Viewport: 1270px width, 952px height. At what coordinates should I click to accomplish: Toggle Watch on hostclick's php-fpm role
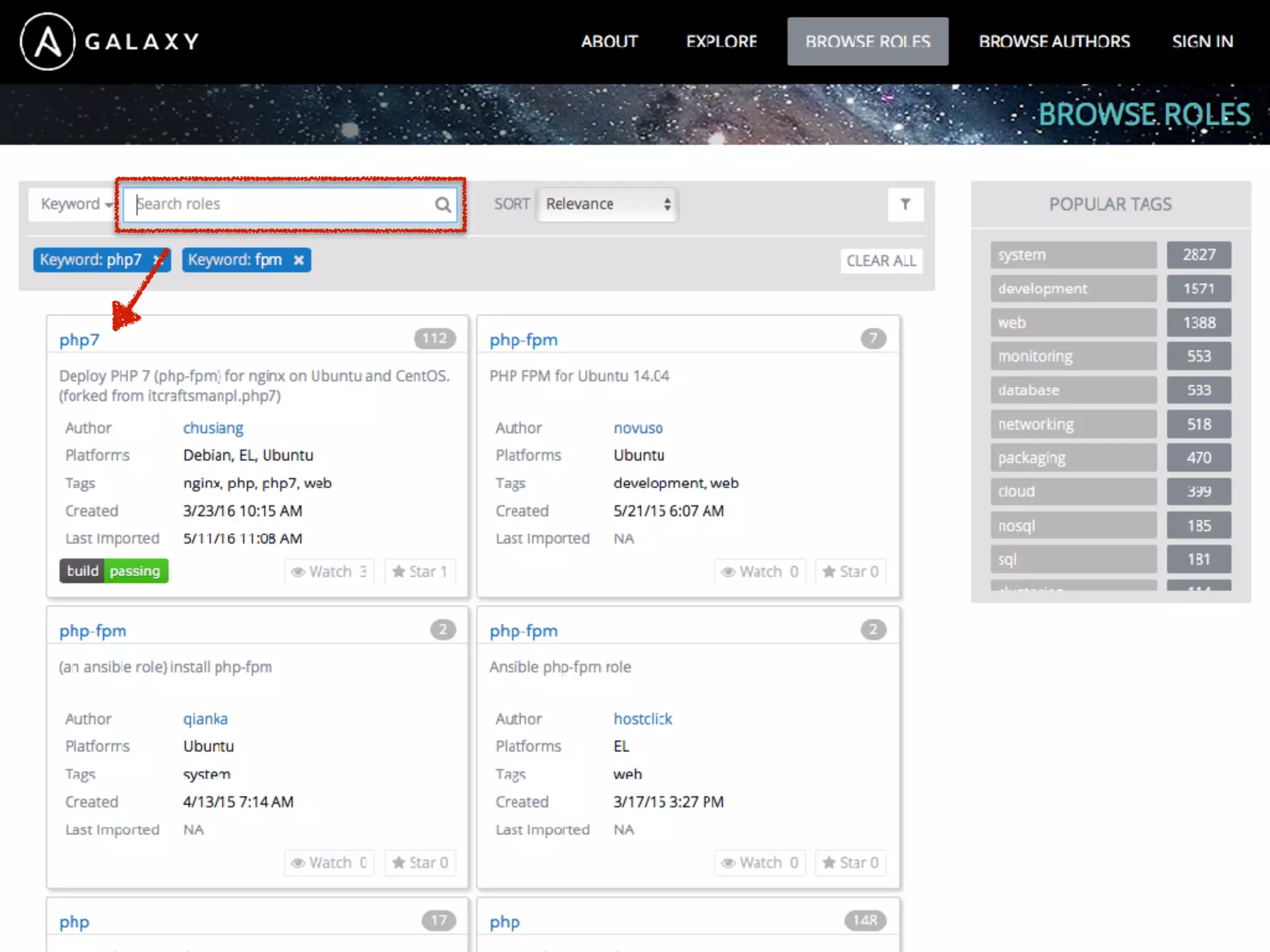[x=760, y=863]
